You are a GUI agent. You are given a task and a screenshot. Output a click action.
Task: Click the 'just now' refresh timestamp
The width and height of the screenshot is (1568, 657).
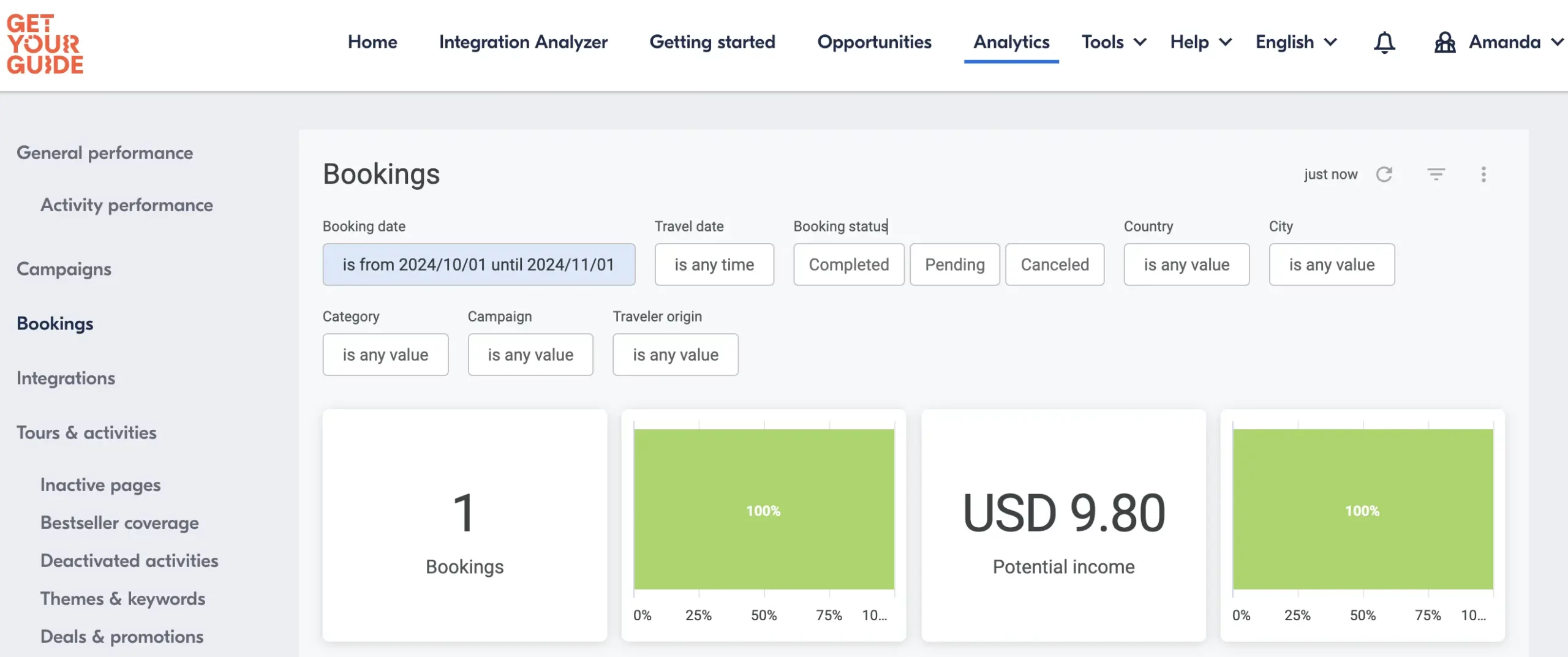pyautogui.click(x=1330, y=175)
